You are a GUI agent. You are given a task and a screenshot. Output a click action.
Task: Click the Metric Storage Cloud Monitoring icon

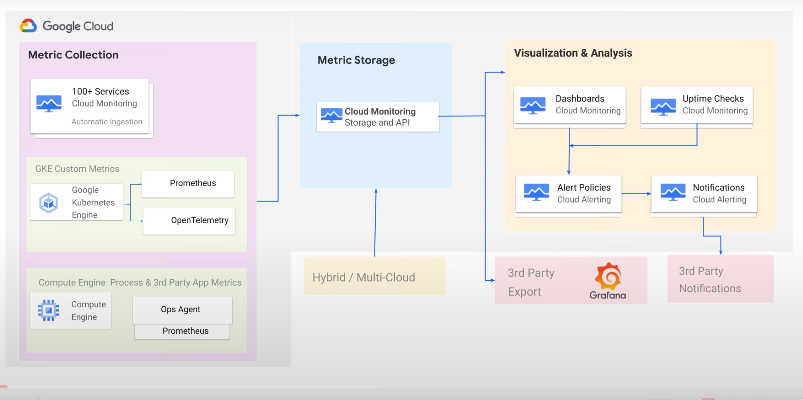(331, 116)
